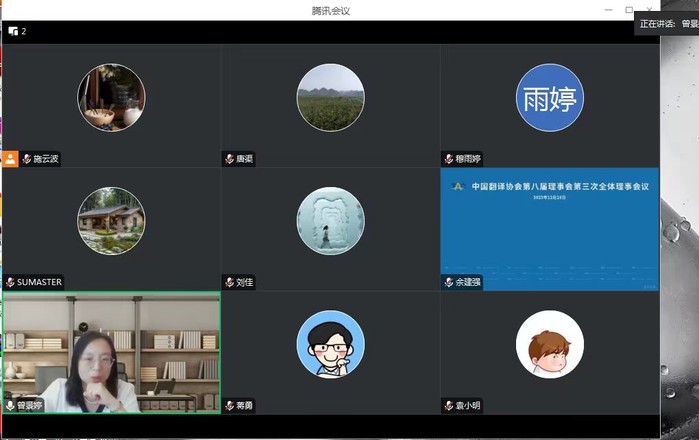699x440 pixels.
Task: Click the muted microphone icon for 唐渠
Action: click(x=229, y=159)
